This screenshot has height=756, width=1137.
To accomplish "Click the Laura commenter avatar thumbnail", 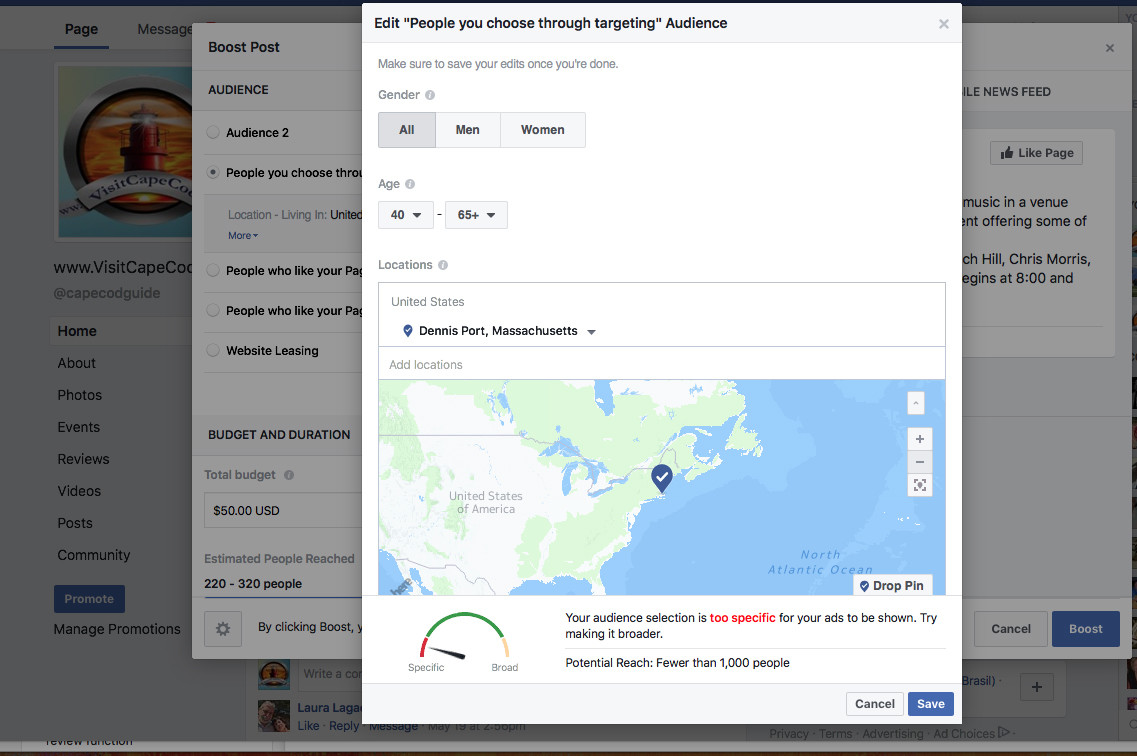I will [273, 715].
